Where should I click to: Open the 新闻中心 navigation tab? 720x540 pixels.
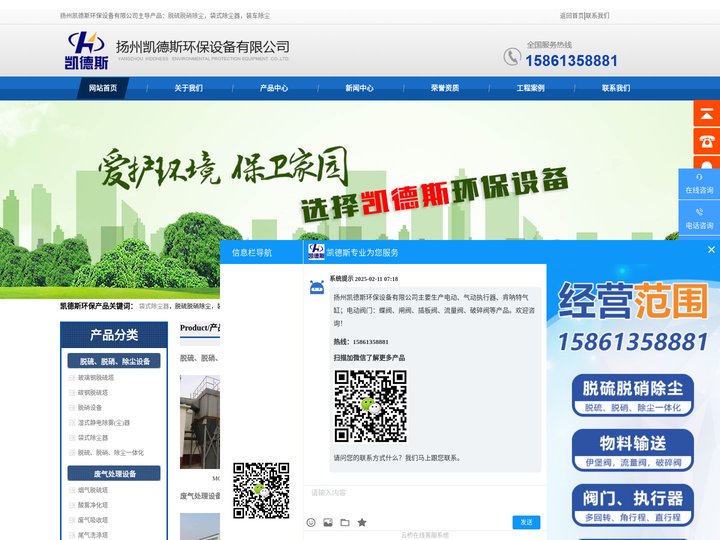[x=360, y=88]
